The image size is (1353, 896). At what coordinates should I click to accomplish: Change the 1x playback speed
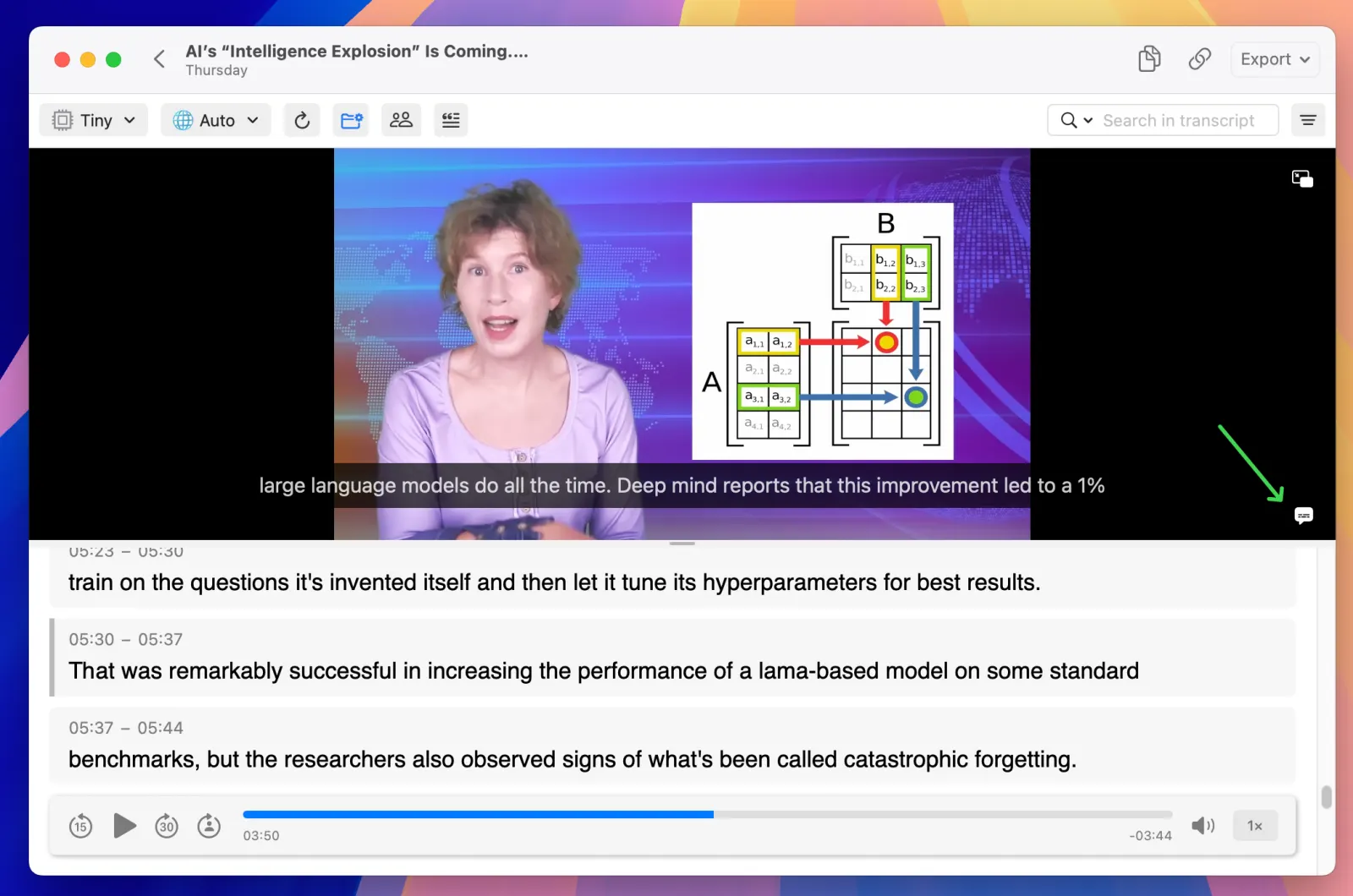[1255, 826]
